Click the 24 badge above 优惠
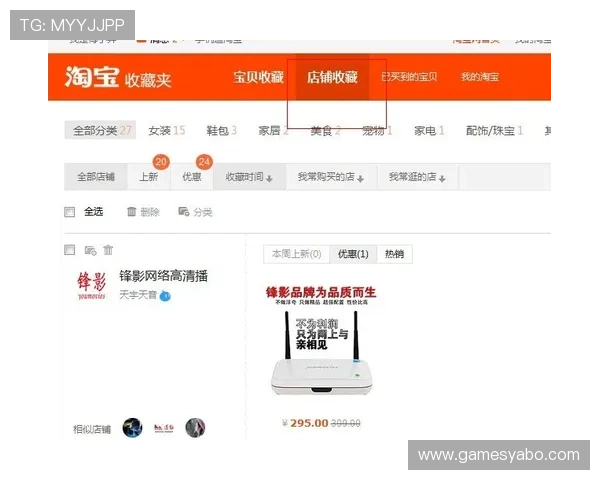The image size is (600, 480). coord(204,162)
